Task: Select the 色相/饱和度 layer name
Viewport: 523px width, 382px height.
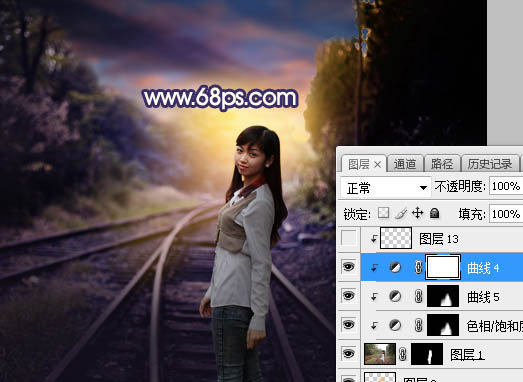Action: click(x=495, y=326)
